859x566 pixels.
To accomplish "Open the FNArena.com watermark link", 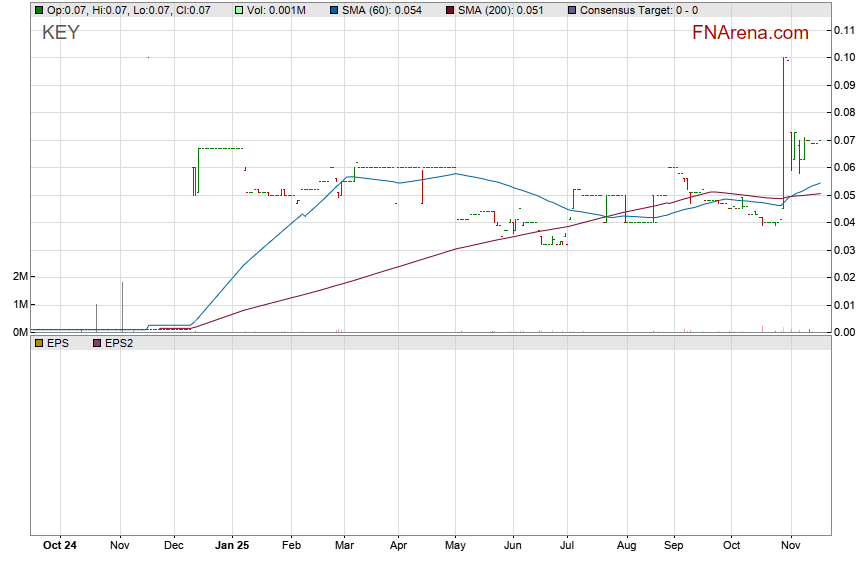I will [x=754, y=32].
